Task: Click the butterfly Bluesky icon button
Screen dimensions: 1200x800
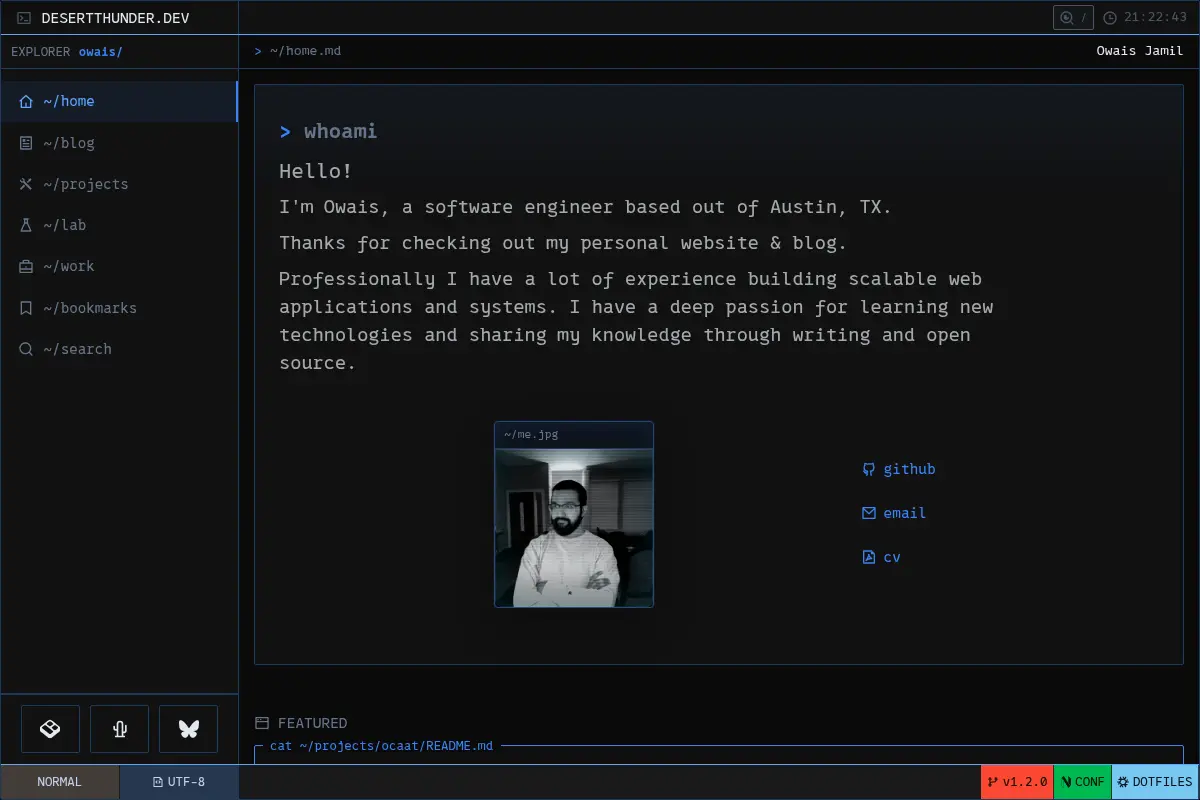Action: (188, 729)
